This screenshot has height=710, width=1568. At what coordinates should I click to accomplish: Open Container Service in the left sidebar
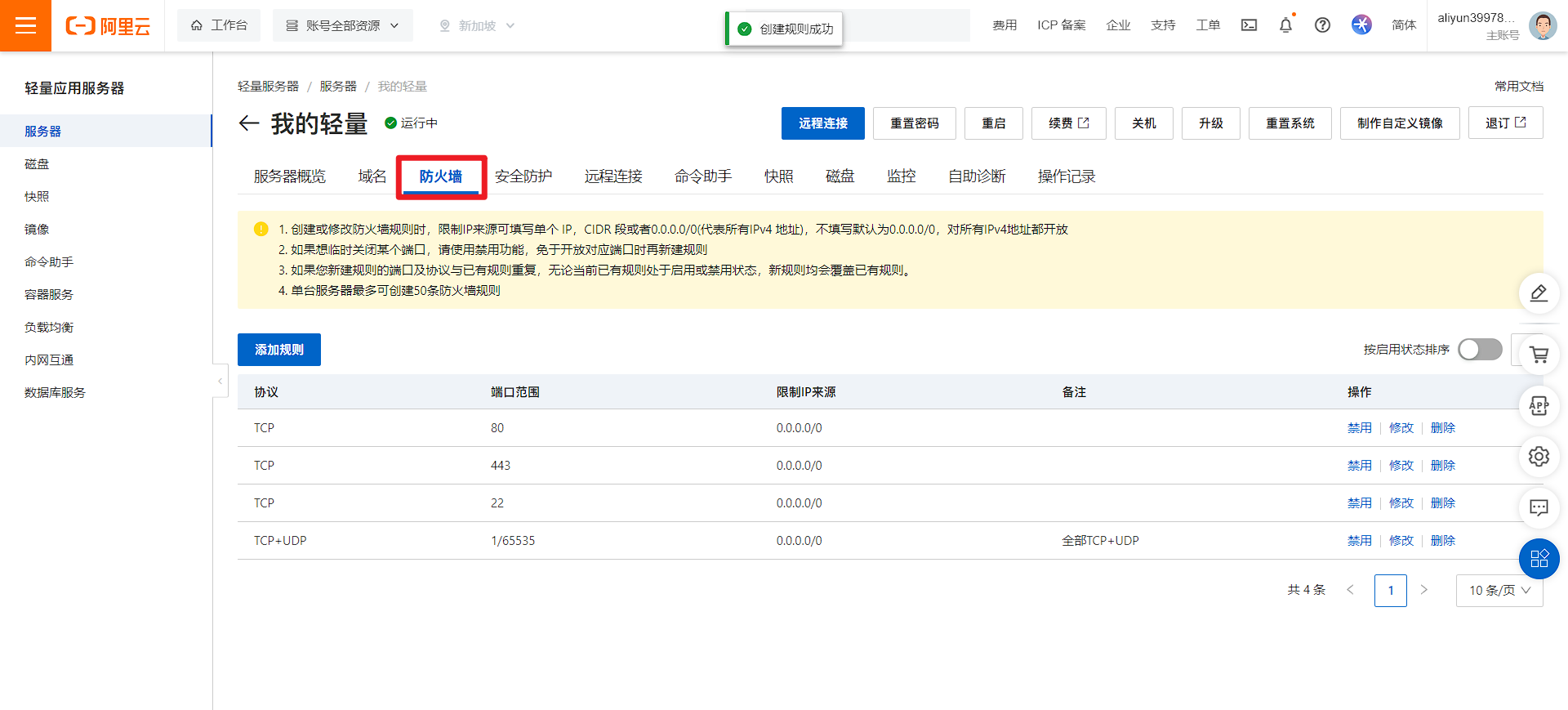(x=49, y=295)
